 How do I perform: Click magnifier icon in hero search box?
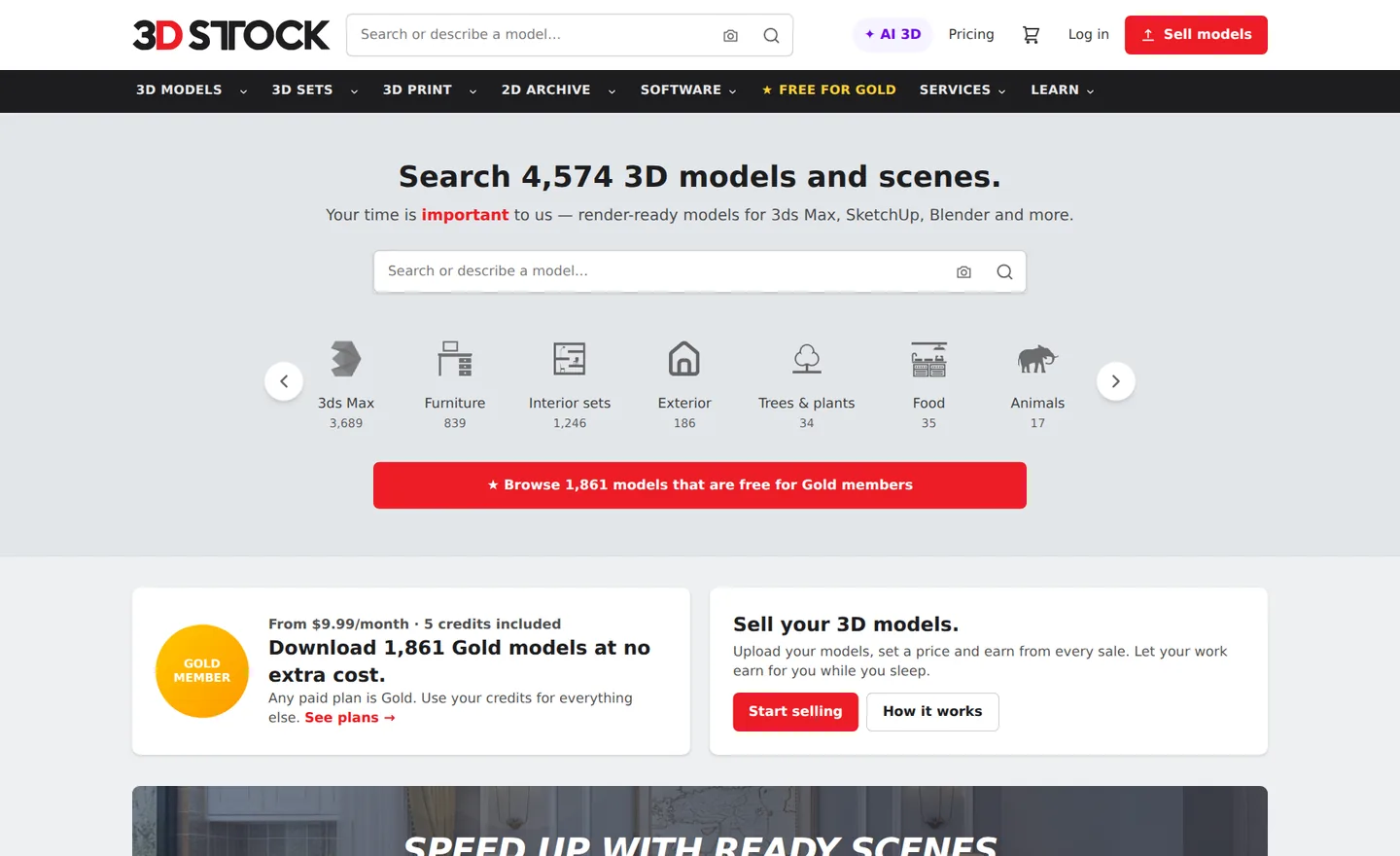(x=1004, y=272)
